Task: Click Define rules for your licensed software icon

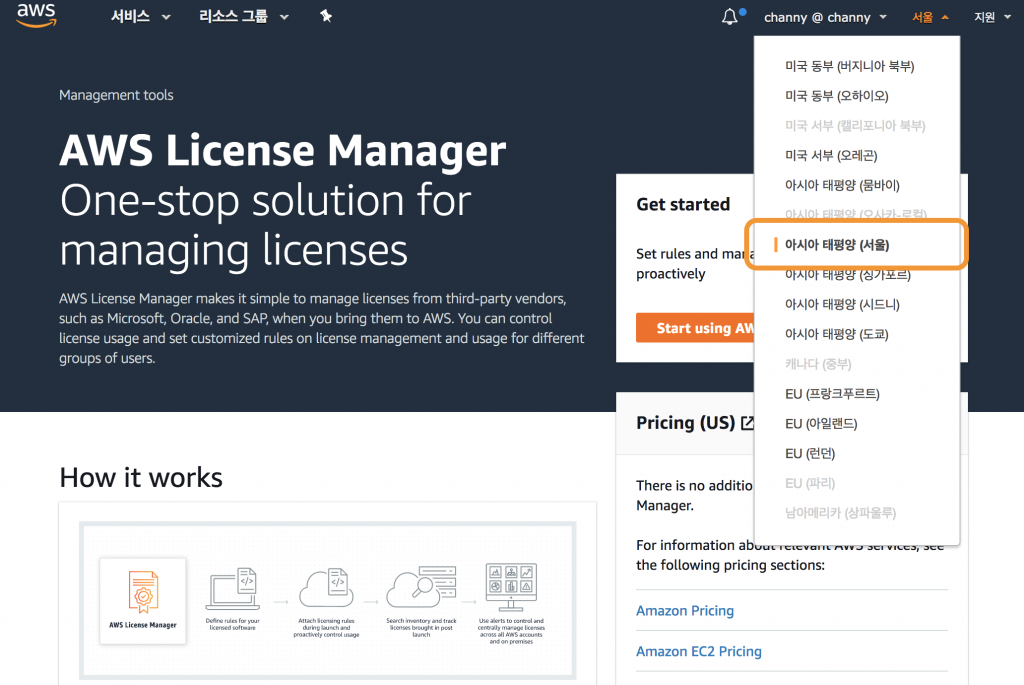Action: pos(233,589)
